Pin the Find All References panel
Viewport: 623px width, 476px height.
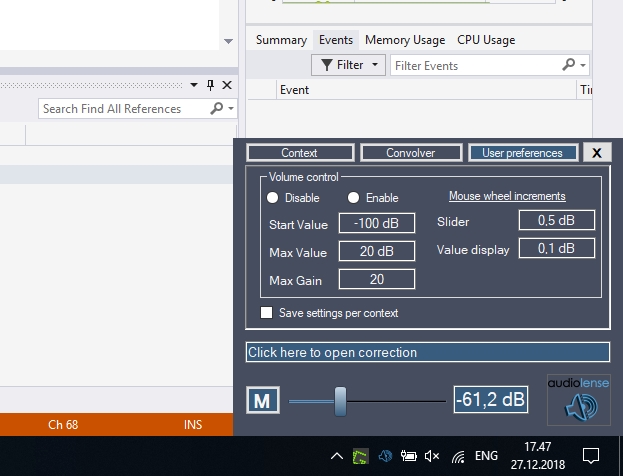click(x=210, y=85)
